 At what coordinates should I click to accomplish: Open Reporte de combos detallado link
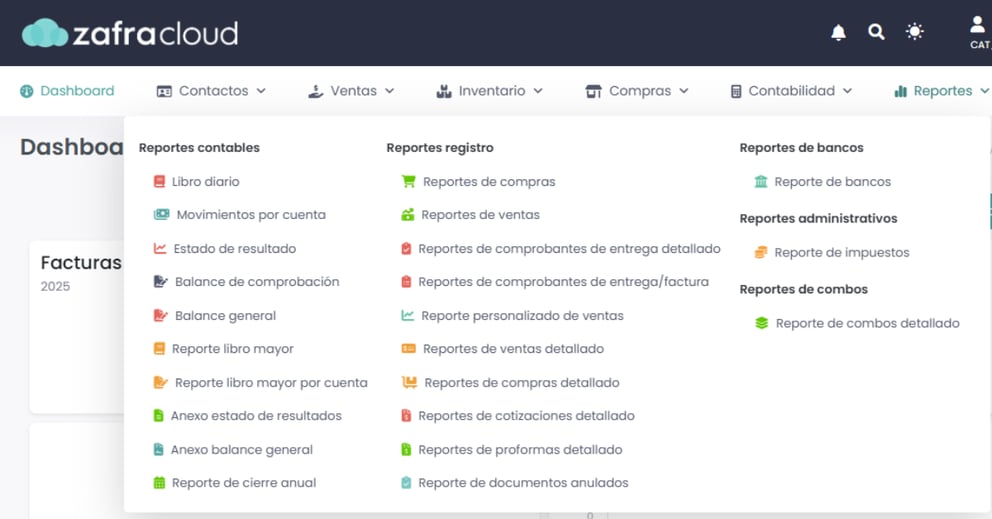pyautogui.click(x=868, y=323)
